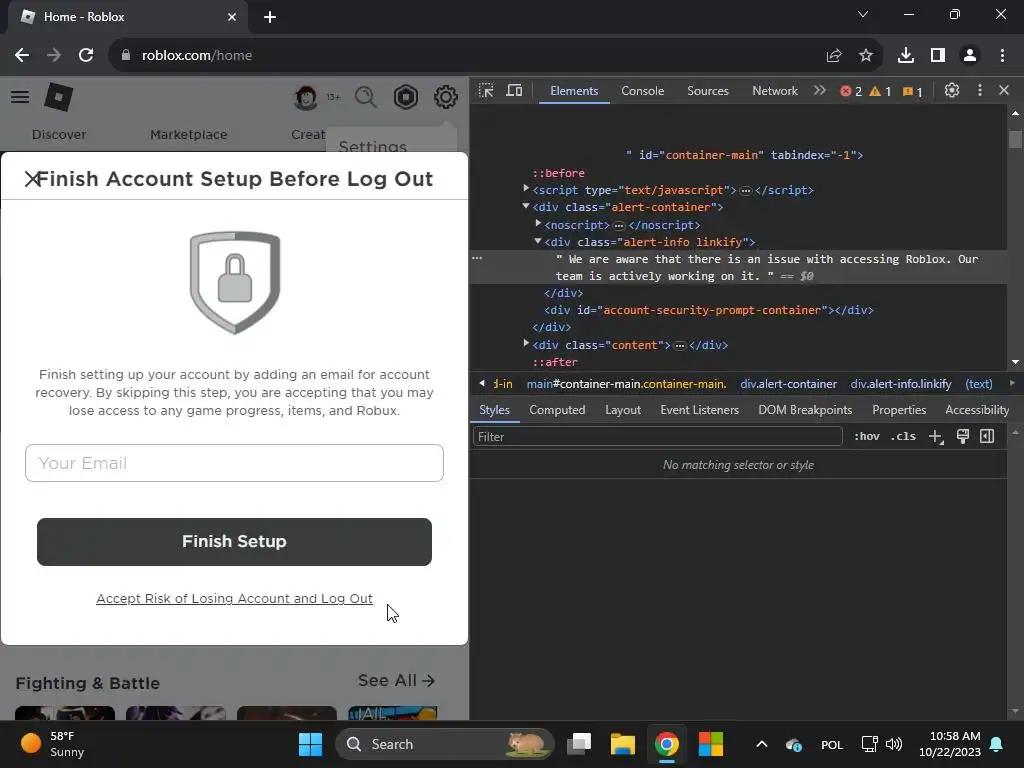Screen dimensions: 1024x768
Task: Close the DevTools panel
Action: tap(1004, 90)
